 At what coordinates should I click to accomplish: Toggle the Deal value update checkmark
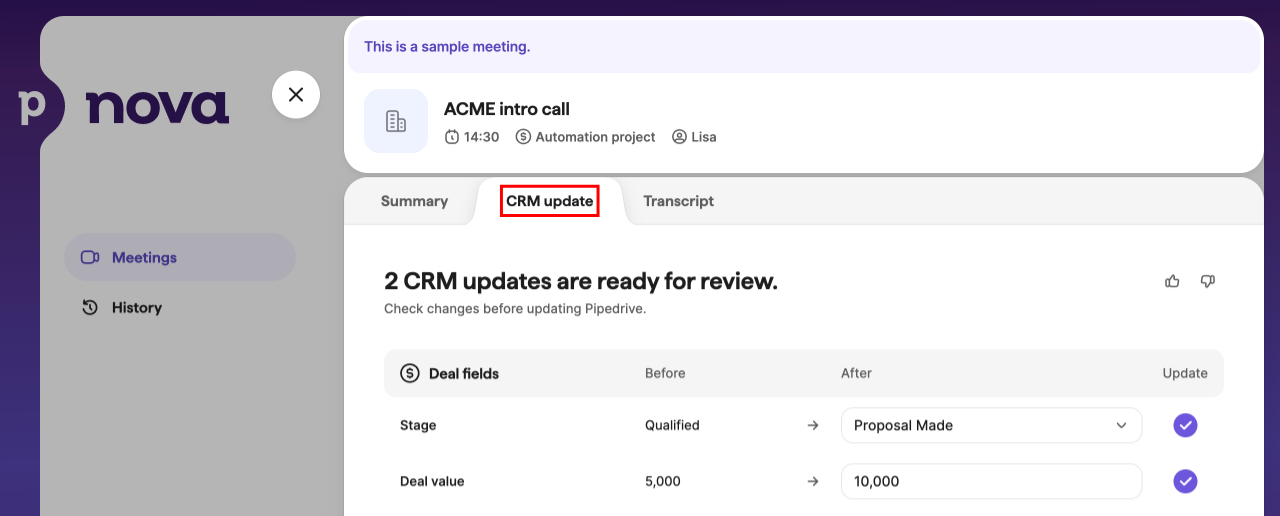pos(1185,481)
